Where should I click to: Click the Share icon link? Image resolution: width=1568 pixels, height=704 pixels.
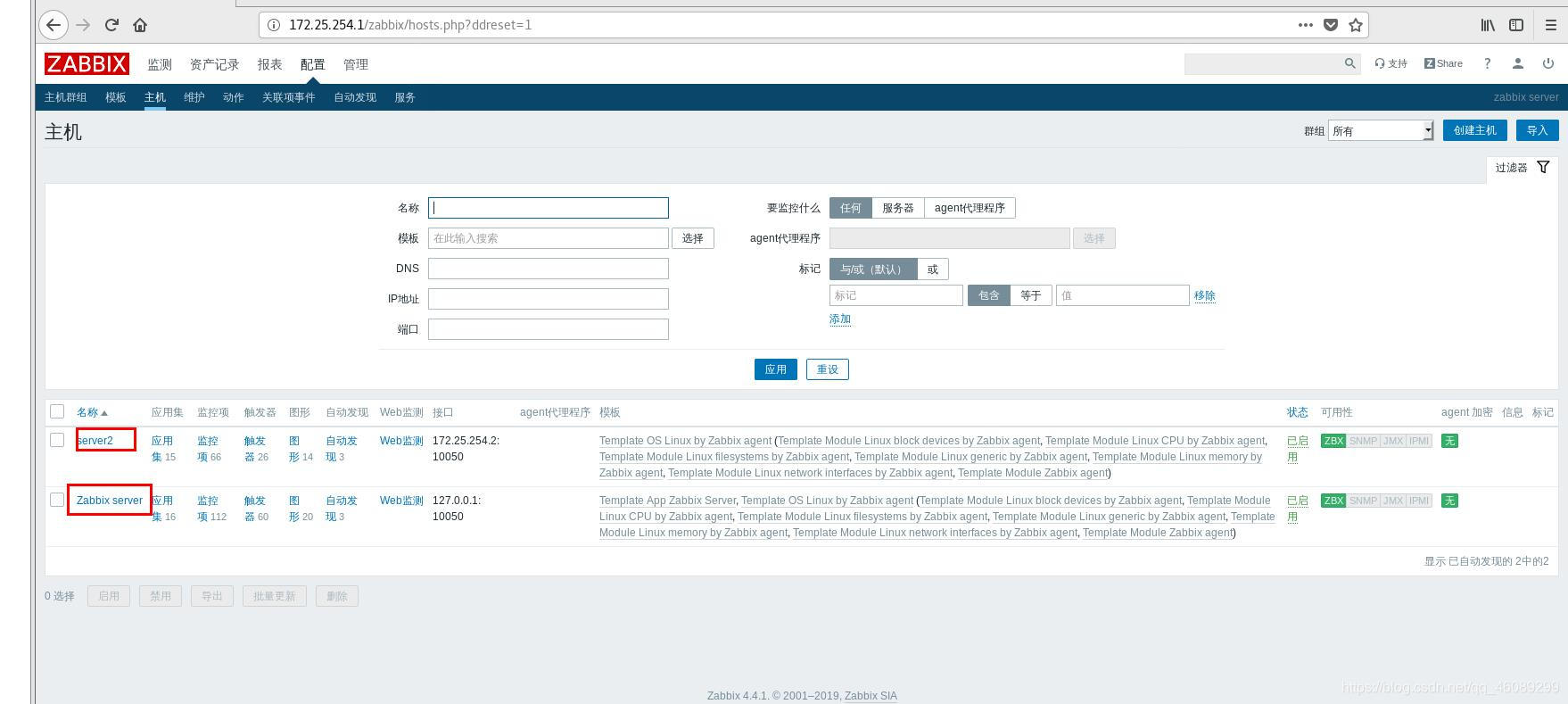[x=1443, y=63]
